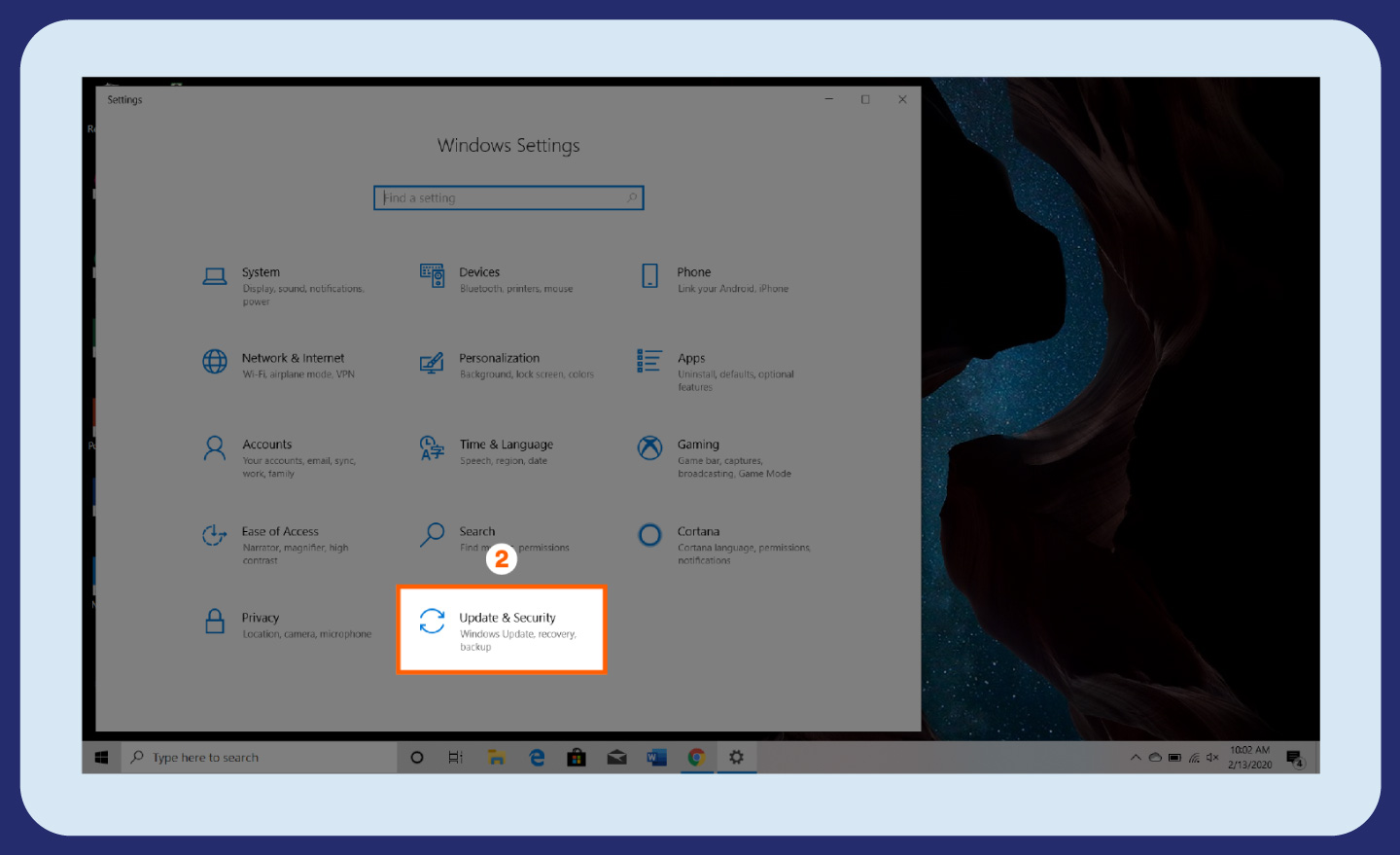Open the Apps list icon
The height and width of the screenshot is (855, 1400).
pyautogui.click(x=649, y=361)
